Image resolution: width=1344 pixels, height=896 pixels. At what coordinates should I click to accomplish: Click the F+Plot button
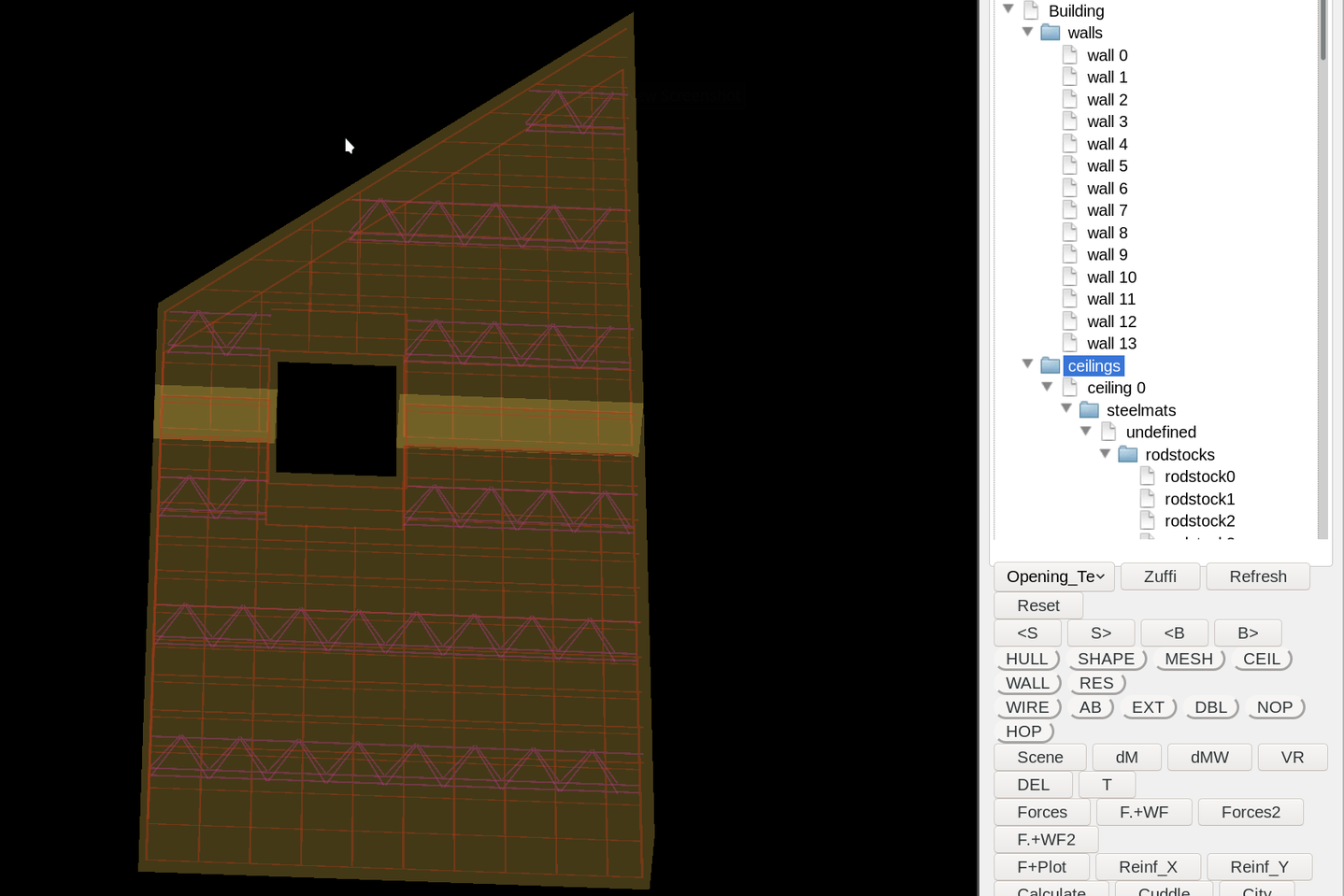1042,867
